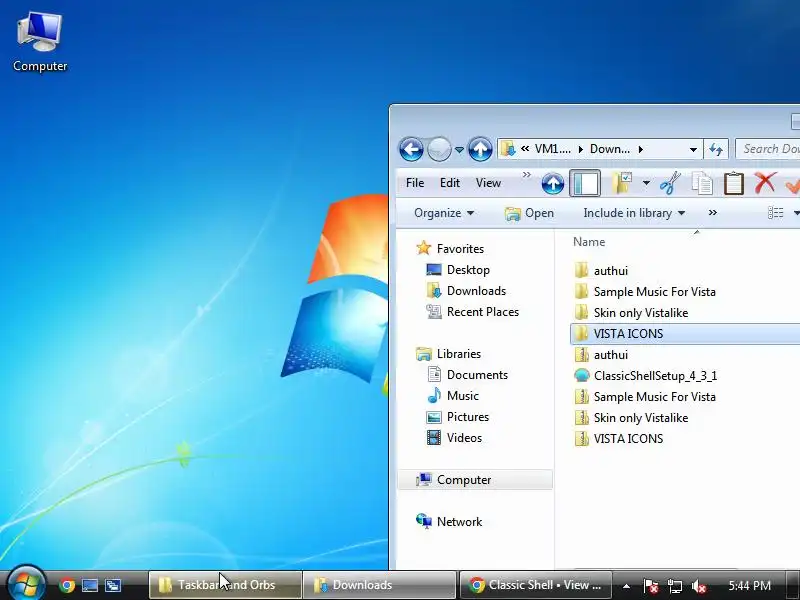
Task: Click the Open command button
Action: 529,213
